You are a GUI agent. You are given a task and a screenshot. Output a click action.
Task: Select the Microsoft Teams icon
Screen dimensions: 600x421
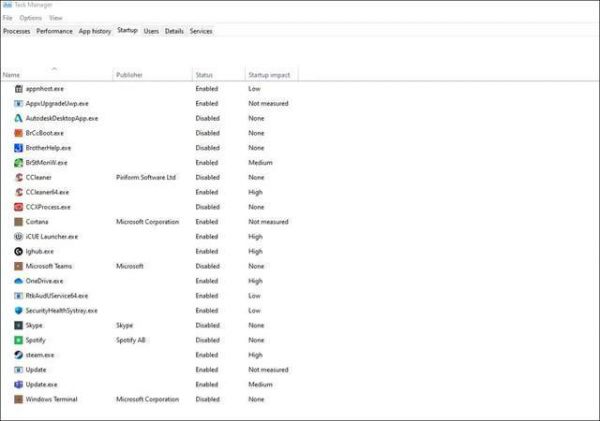click(x=19, y=266)
